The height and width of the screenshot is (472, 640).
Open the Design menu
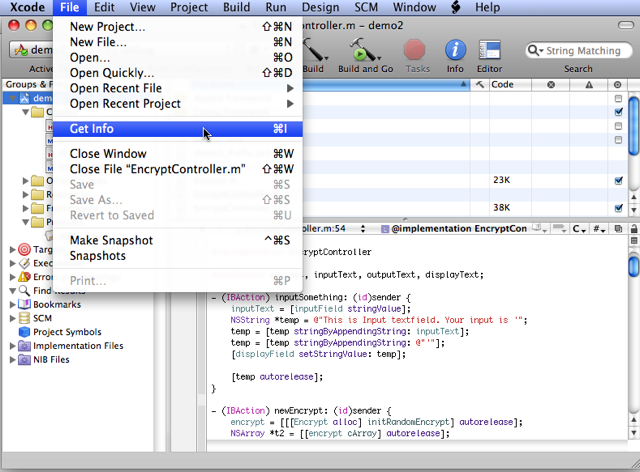[320, 7]
